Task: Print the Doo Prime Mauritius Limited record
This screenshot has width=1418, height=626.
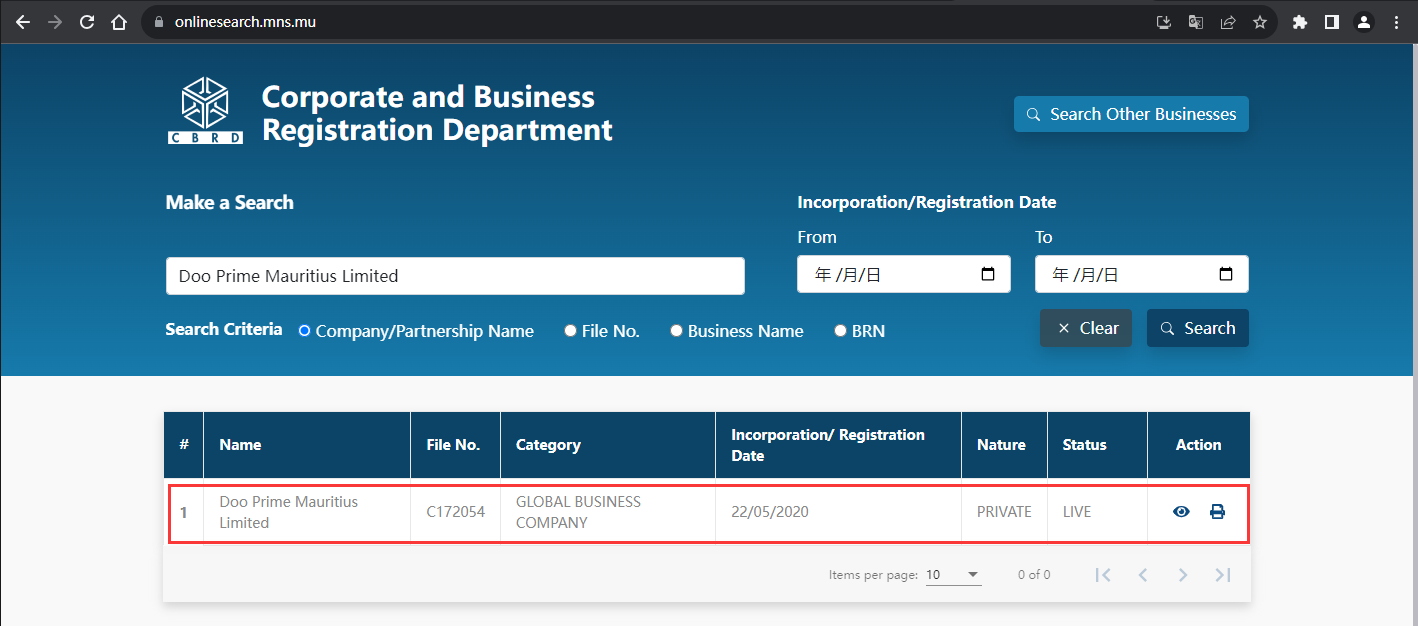Action: tap(1217, 512)
